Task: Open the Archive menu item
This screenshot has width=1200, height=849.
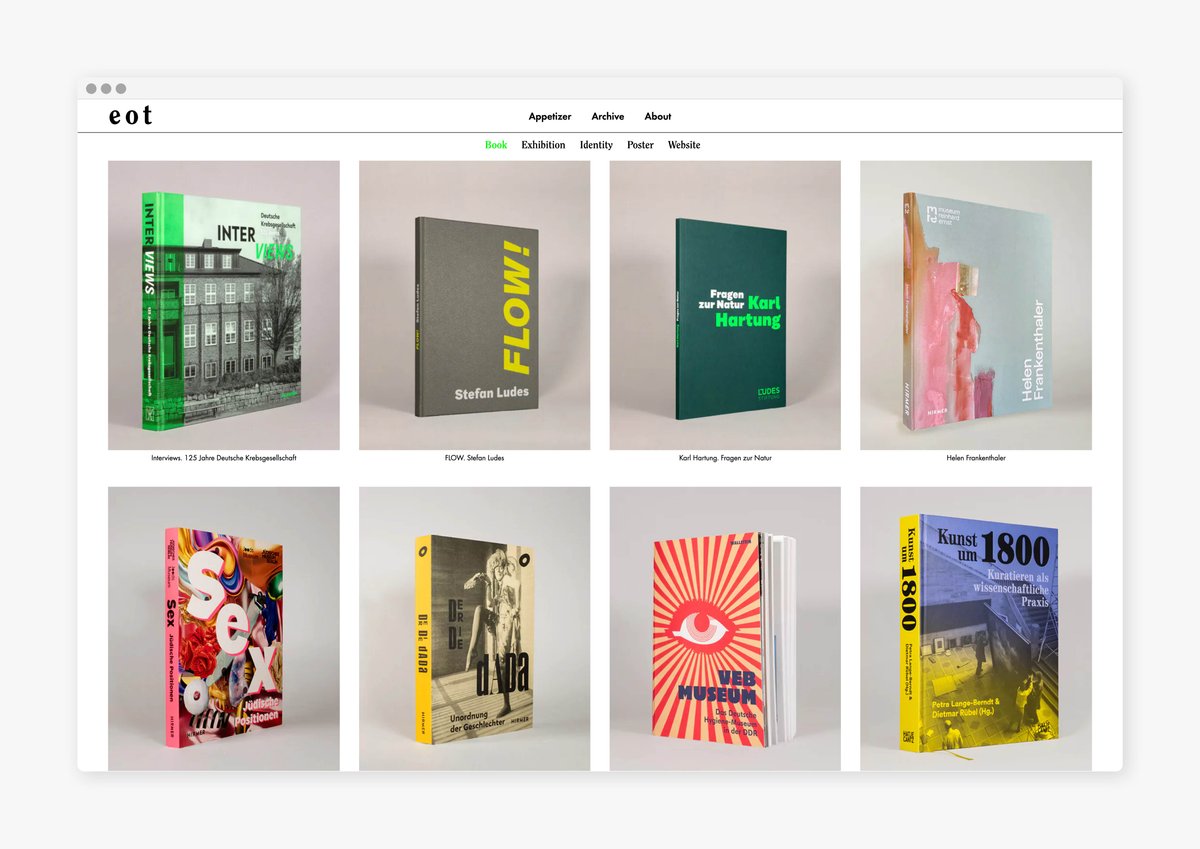Action: (x=608, y=116)
